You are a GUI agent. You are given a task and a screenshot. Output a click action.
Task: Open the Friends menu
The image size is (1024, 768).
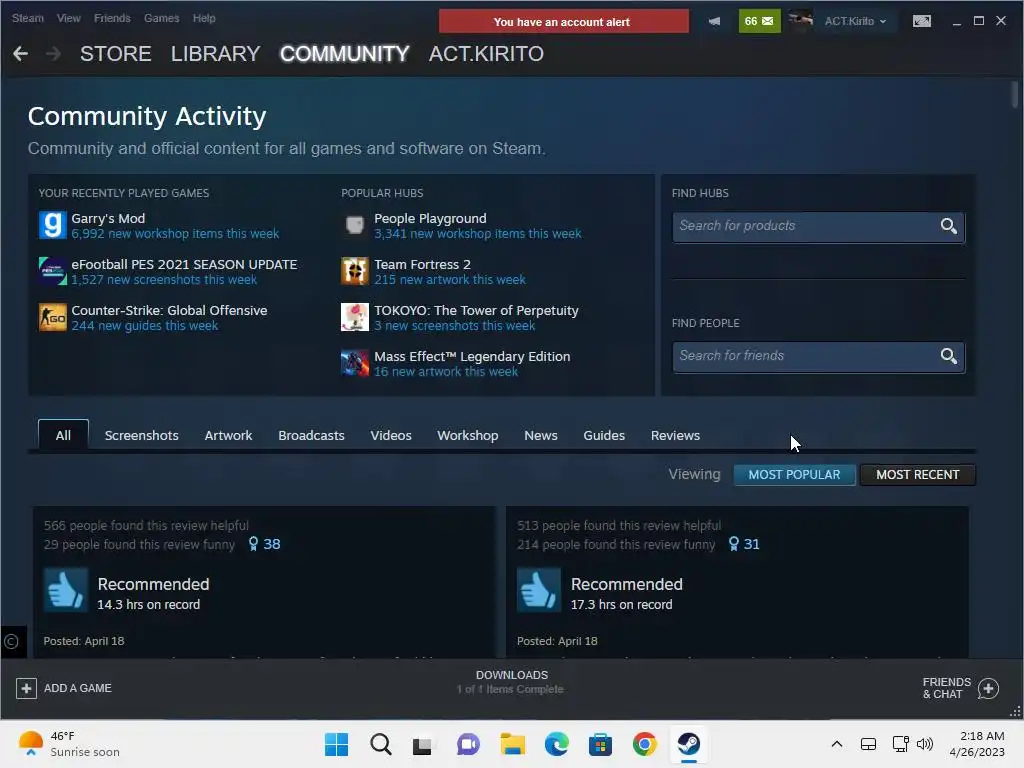pos(112,18)
